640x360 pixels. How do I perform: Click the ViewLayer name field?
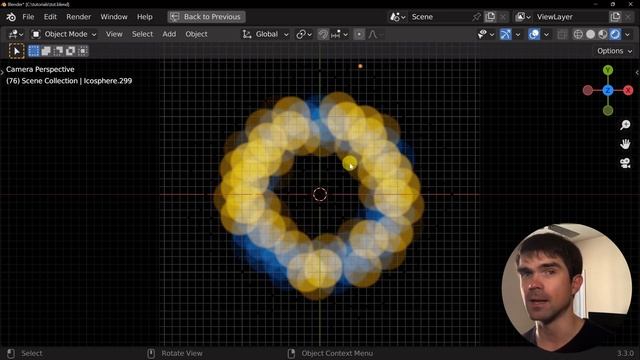pyautogui.click(x=571, y=17)
